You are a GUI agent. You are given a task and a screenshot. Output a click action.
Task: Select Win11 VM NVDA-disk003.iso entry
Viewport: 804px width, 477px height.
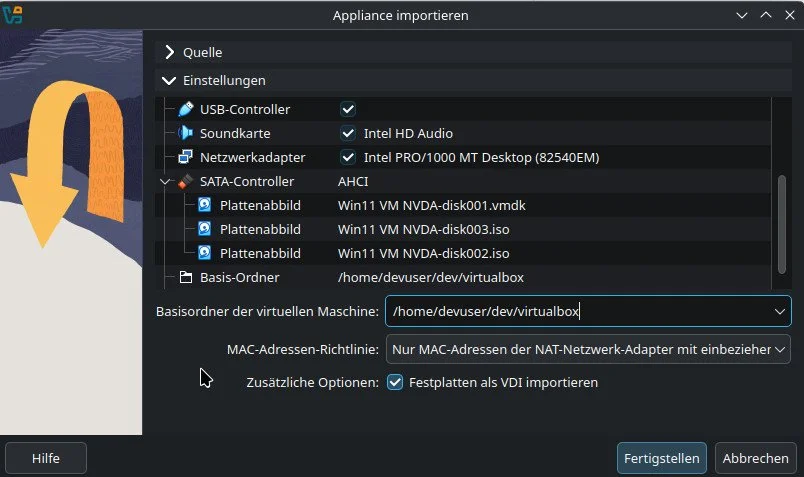pyautogui.click(x=424, y=229)
